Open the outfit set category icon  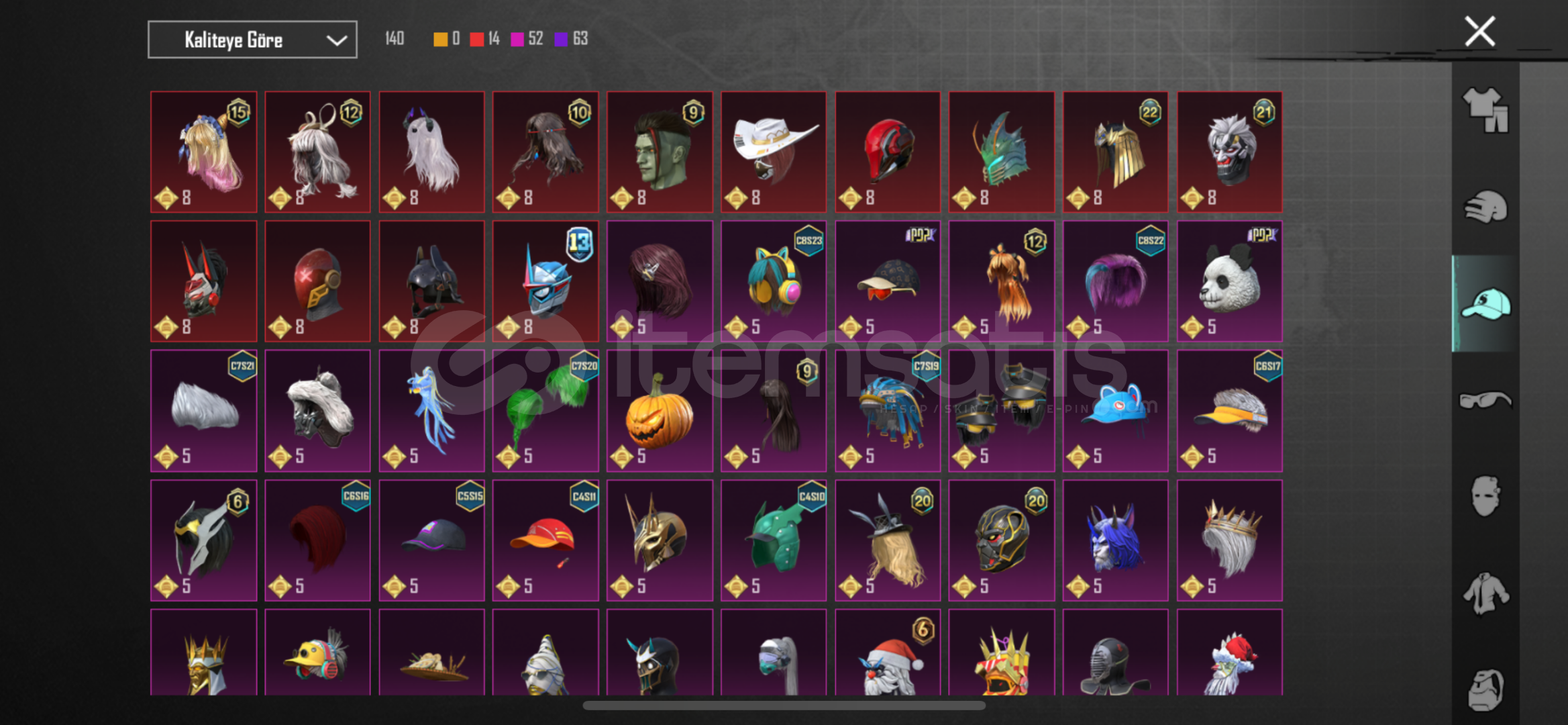[x=1485, y=109]
